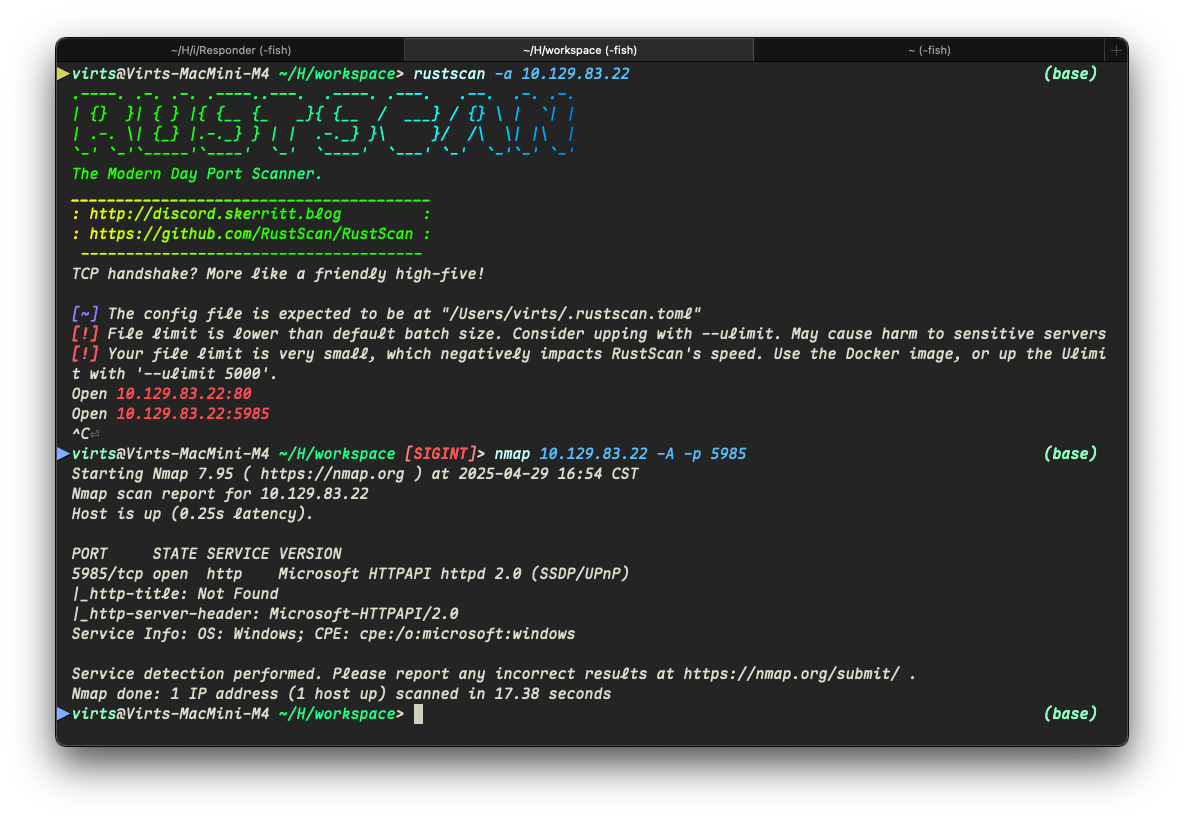Switch to the ~/H/i/Responder fish tab
1184x820 pixels.
230,51
